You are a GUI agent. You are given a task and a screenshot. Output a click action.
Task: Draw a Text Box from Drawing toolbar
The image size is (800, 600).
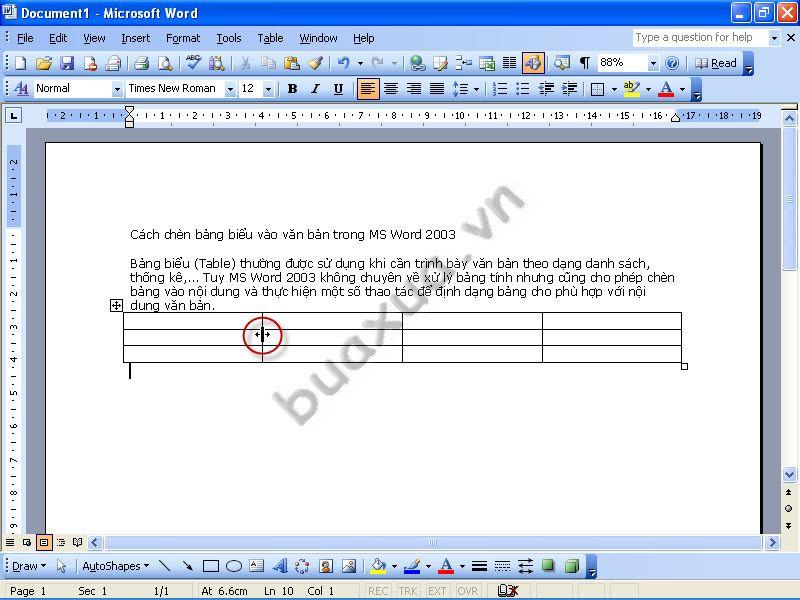pyautogui.click(x=257, y=566)
